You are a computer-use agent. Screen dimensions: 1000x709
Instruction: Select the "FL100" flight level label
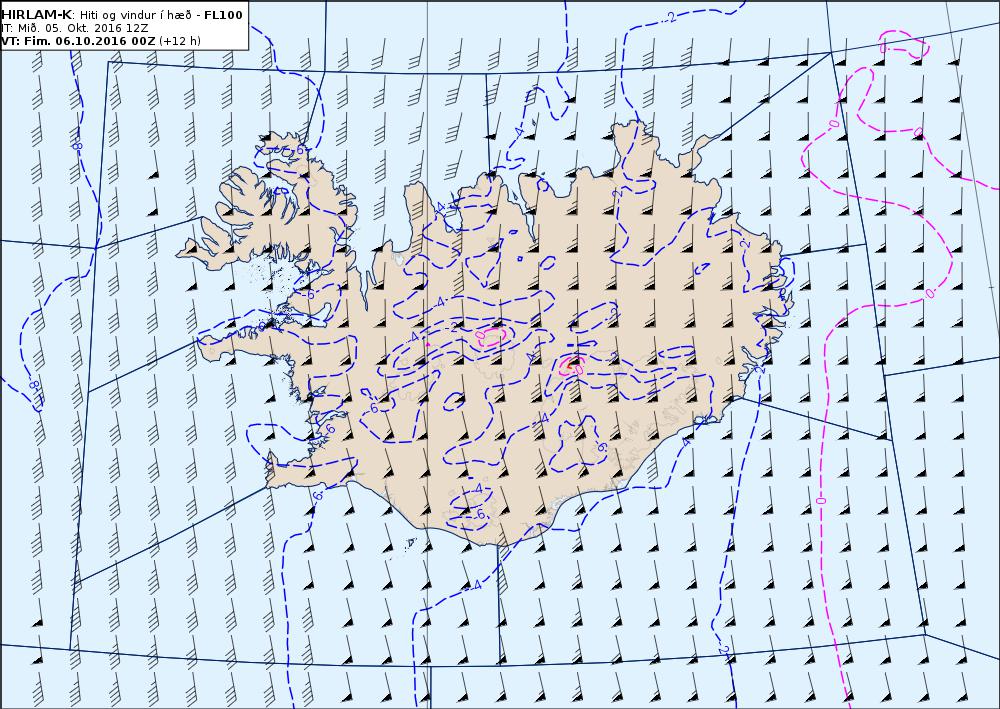(x=223, y=15)
